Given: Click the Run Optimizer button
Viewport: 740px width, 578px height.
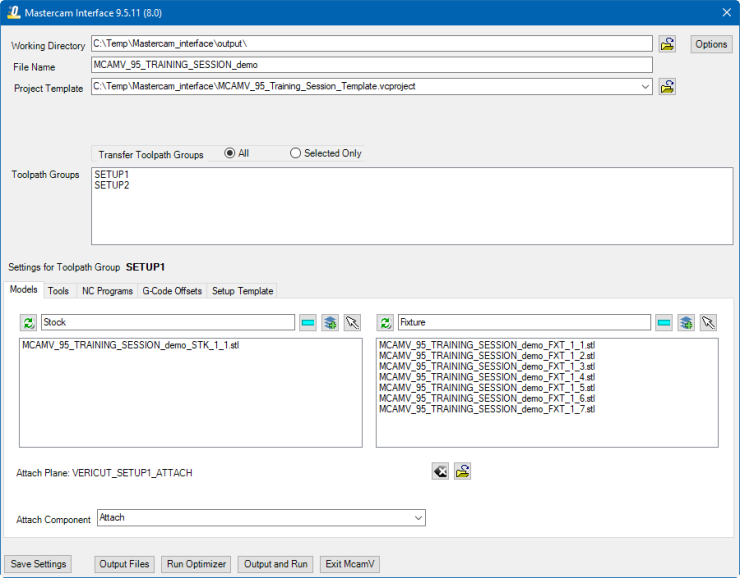Looking at the screenshot, I should (196, 564).
